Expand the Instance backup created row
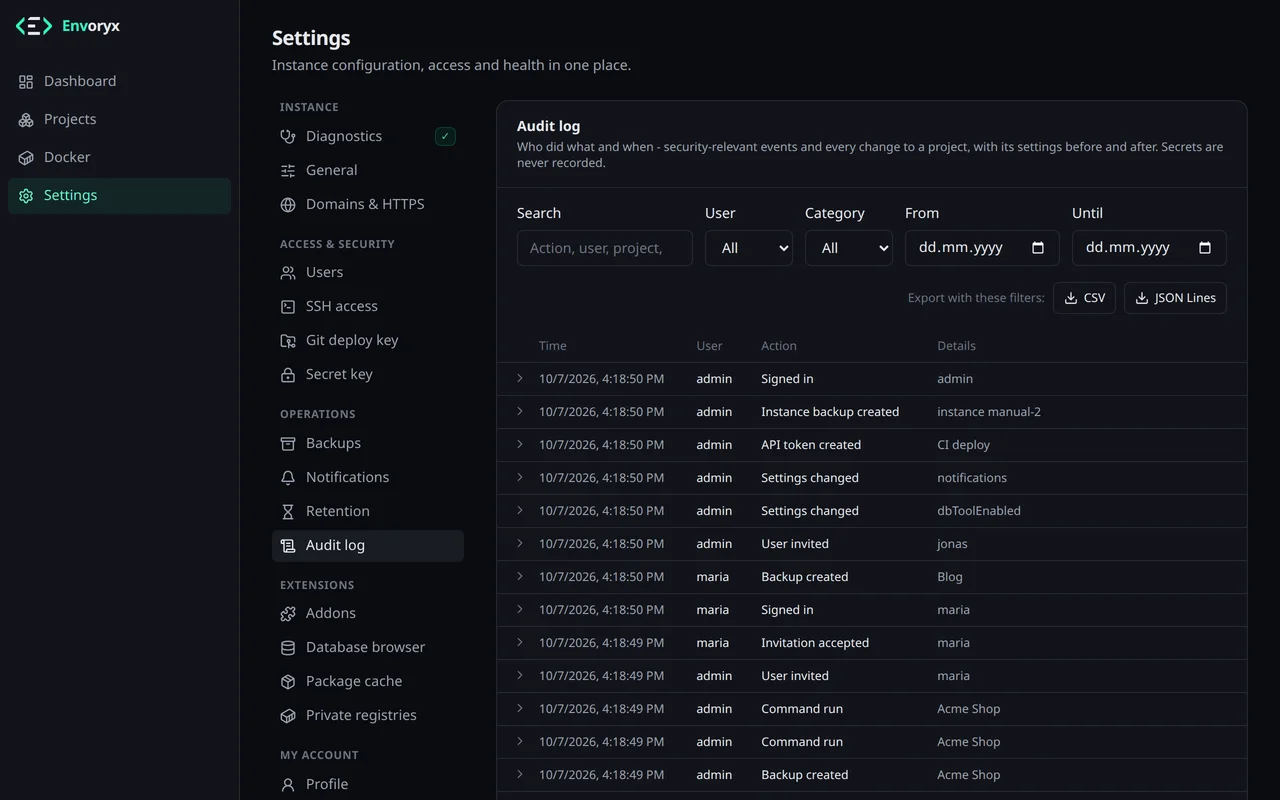This screenshot has width=1280, height=800. (x=520, y=411)
